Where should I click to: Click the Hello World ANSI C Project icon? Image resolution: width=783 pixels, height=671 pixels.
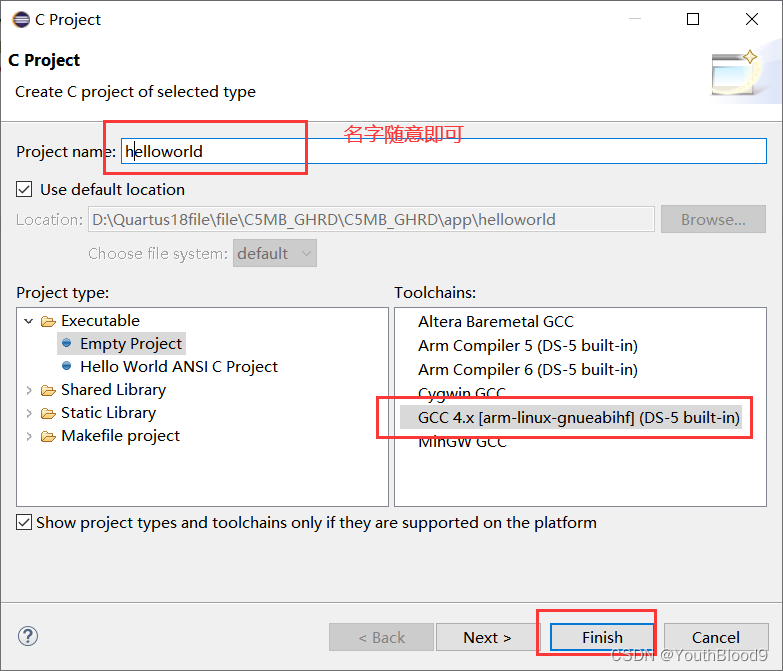[67, 366]
